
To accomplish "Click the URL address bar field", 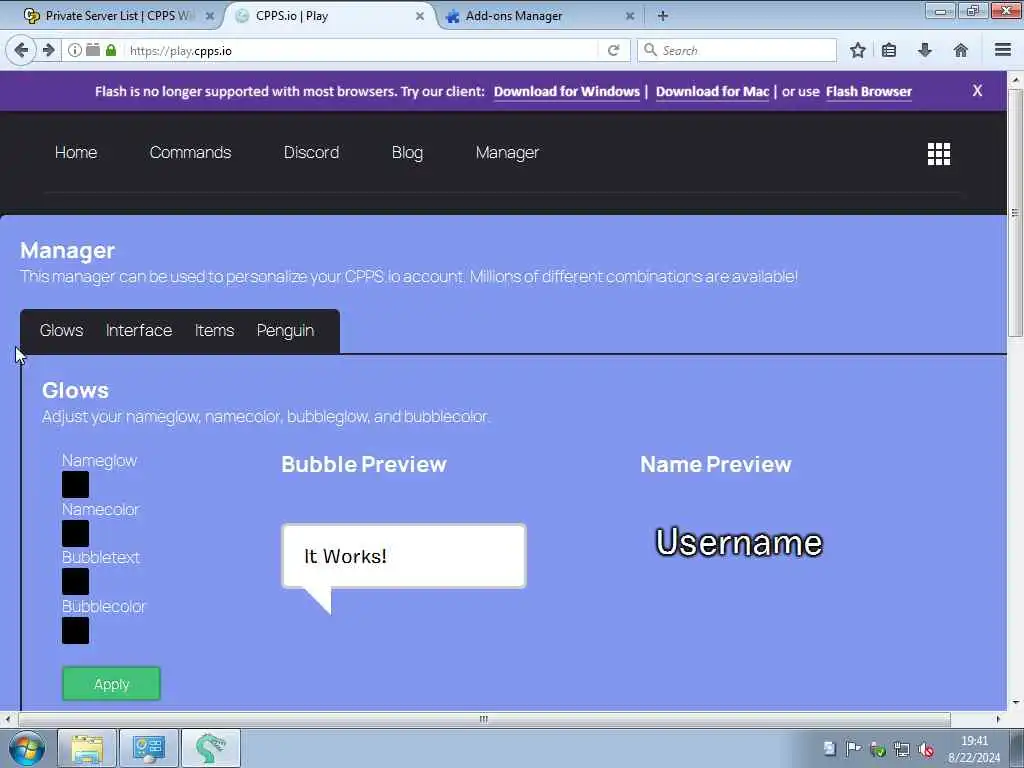I will tap(359, 50).
